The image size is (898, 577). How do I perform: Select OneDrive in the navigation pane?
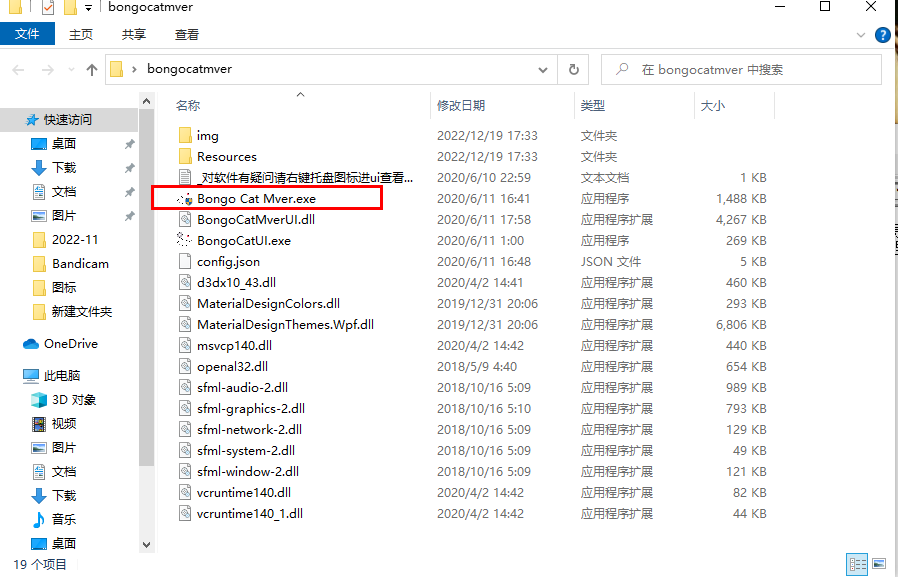(x=70, y=344)
